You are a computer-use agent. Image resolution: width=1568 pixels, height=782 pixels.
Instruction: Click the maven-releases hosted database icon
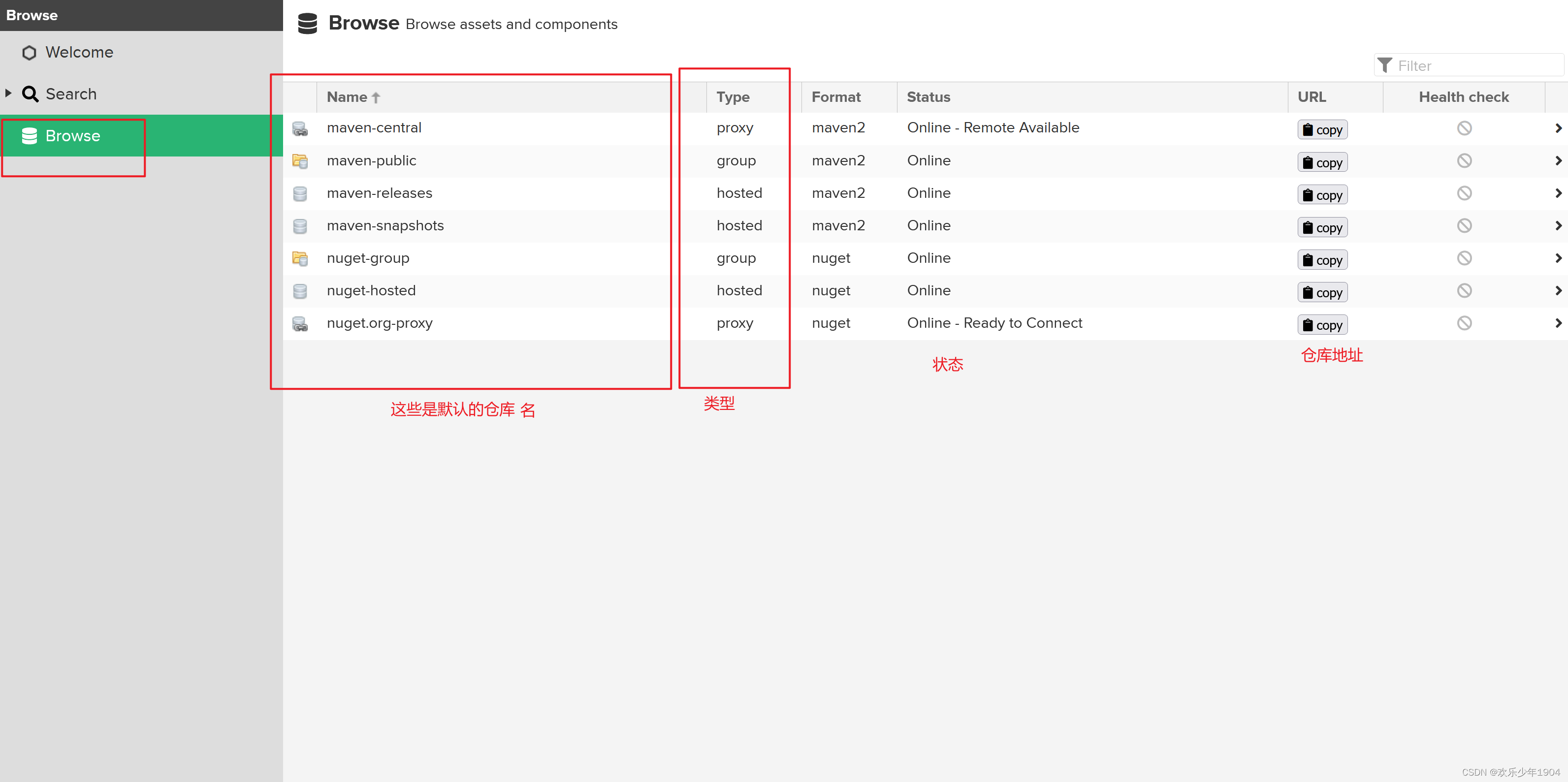tap(299, 193)
